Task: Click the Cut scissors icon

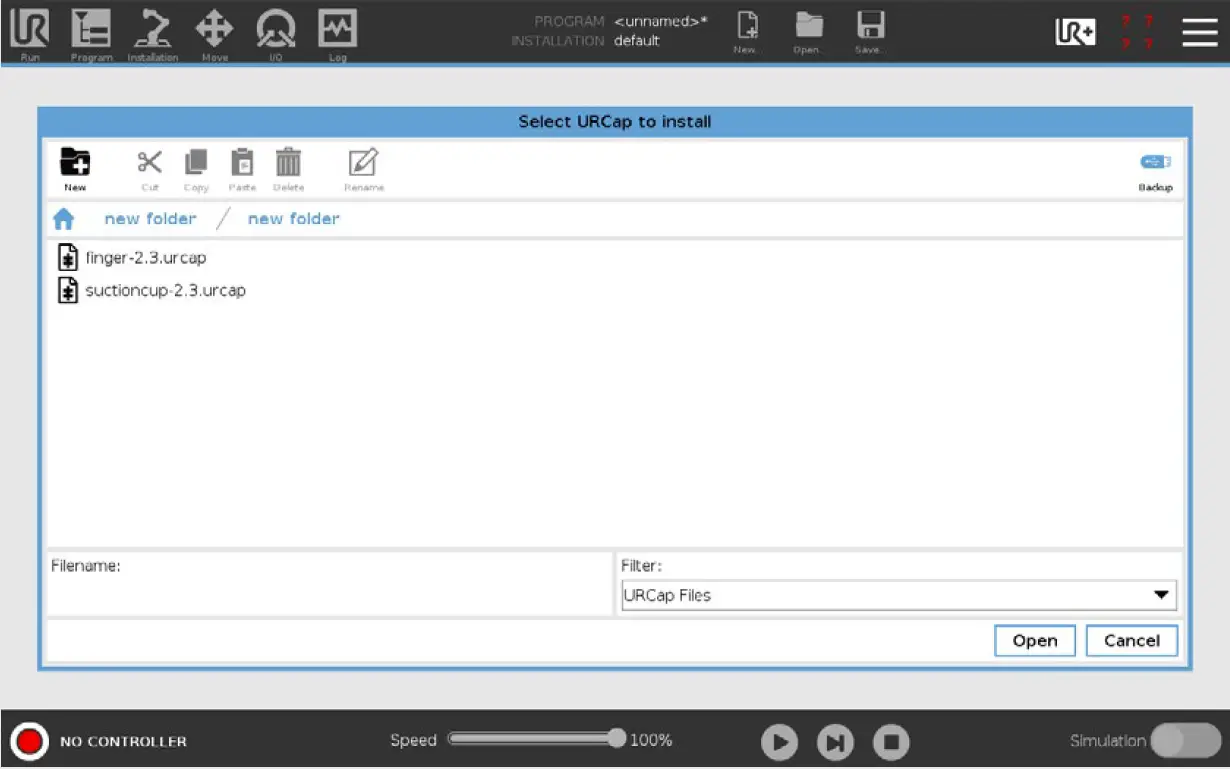Action: click(x=150, y=169)
